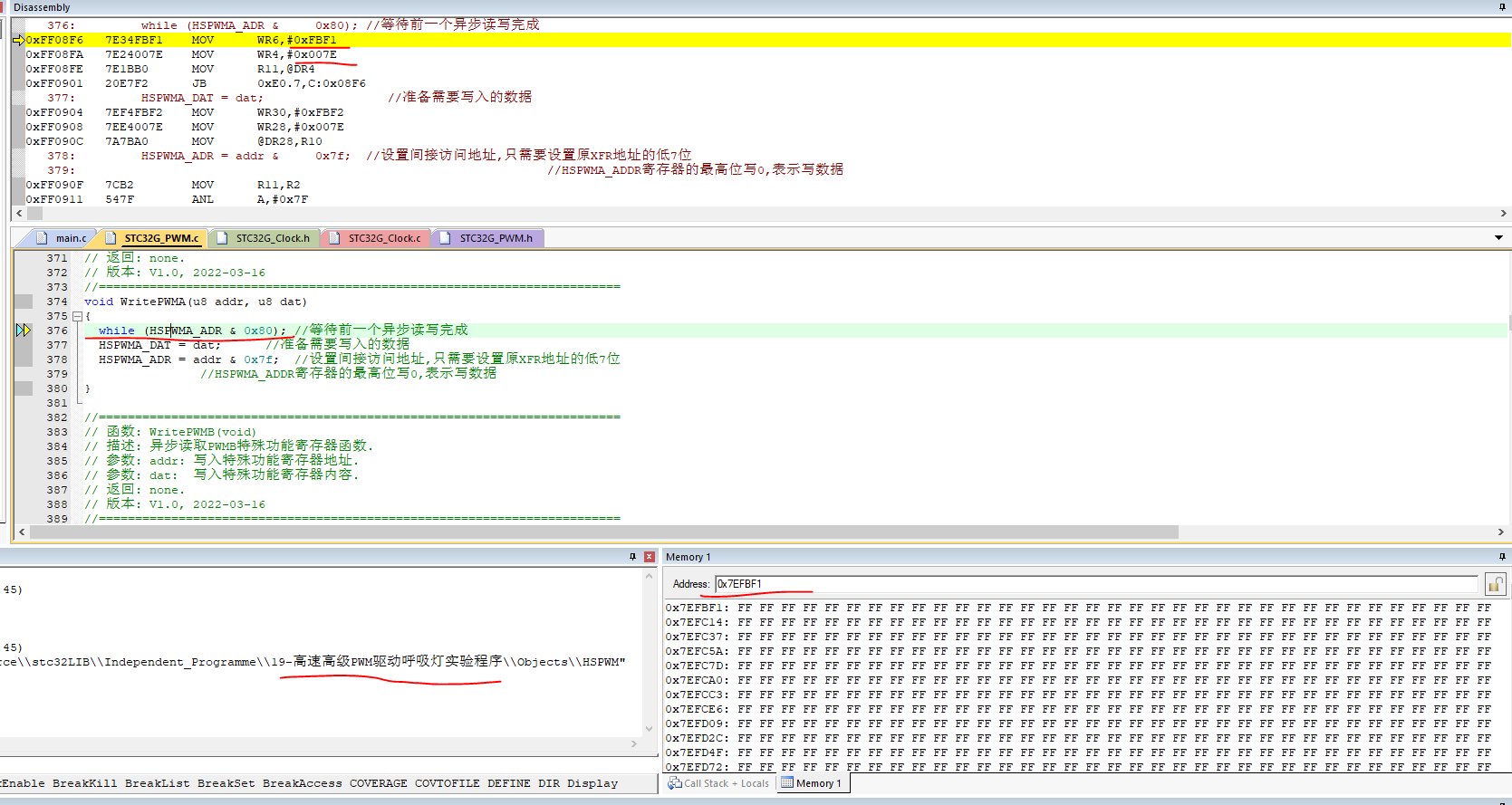The height and width of the screenshot is (805, 1512).
Task: Pin the command output panel
Action: tap(632, 557)
